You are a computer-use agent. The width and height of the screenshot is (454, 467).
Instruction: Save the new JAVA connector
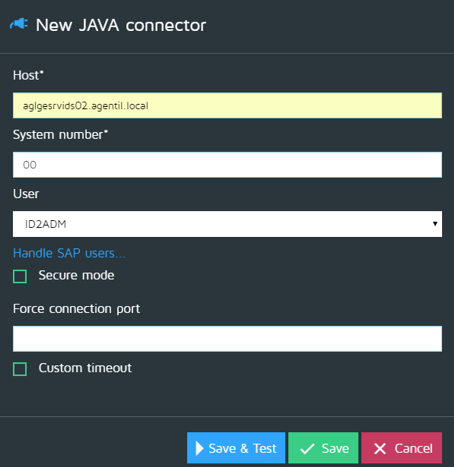pos(323,448)
